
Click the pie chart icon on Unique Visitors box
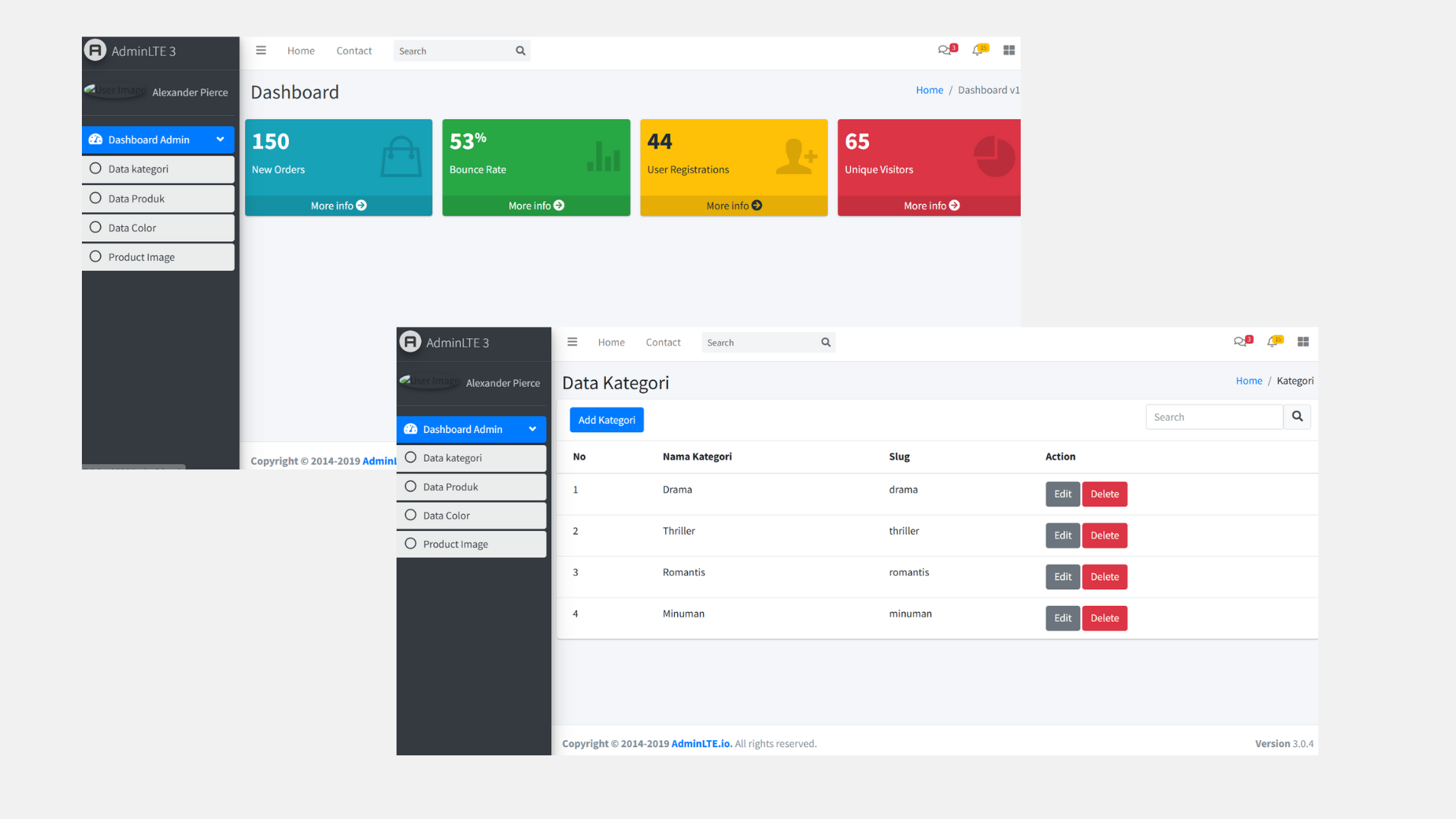coord(994,156)
